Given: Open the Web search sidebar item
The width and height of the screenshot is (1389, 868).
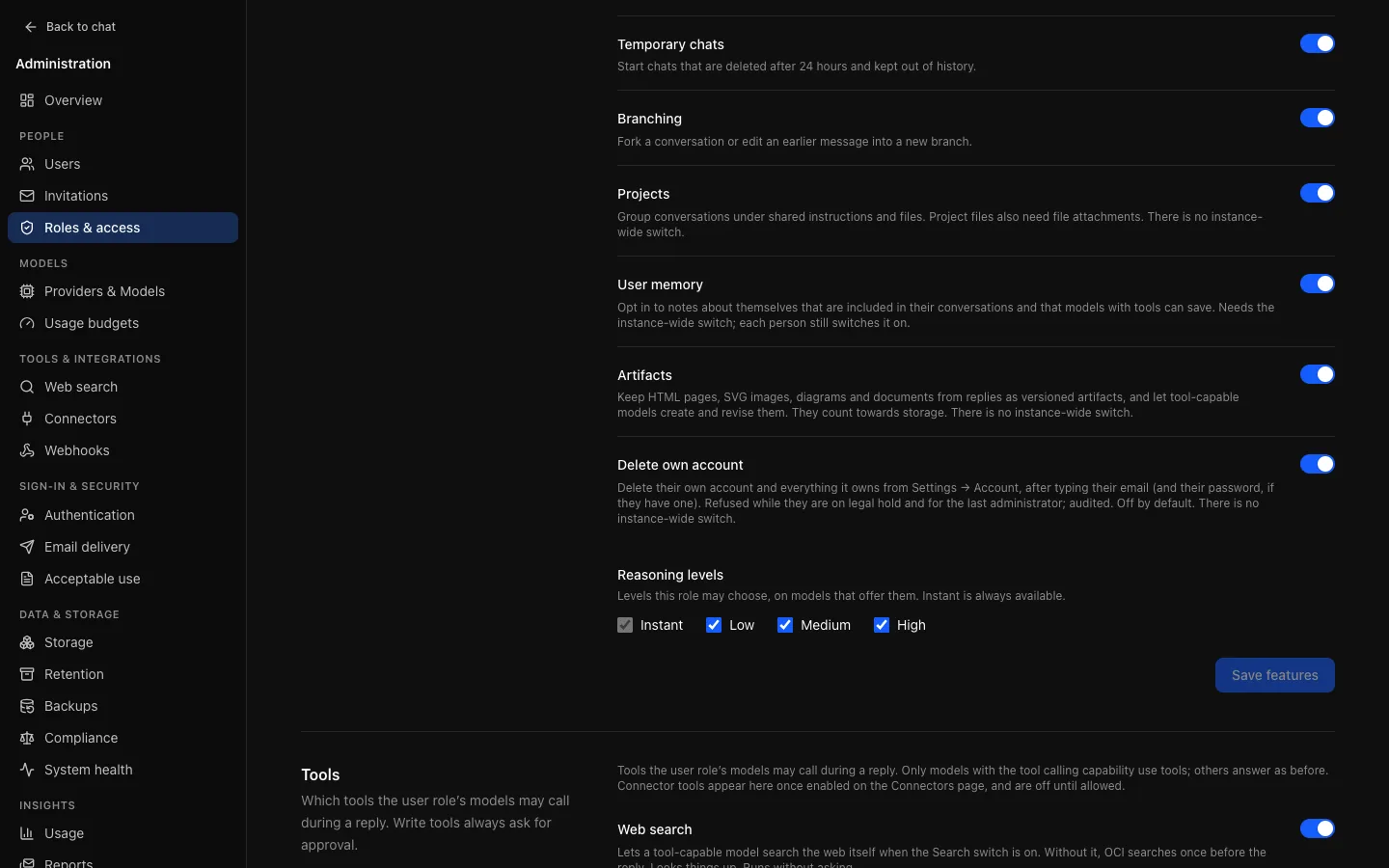Looking at the screenshot, I should 123,387.
